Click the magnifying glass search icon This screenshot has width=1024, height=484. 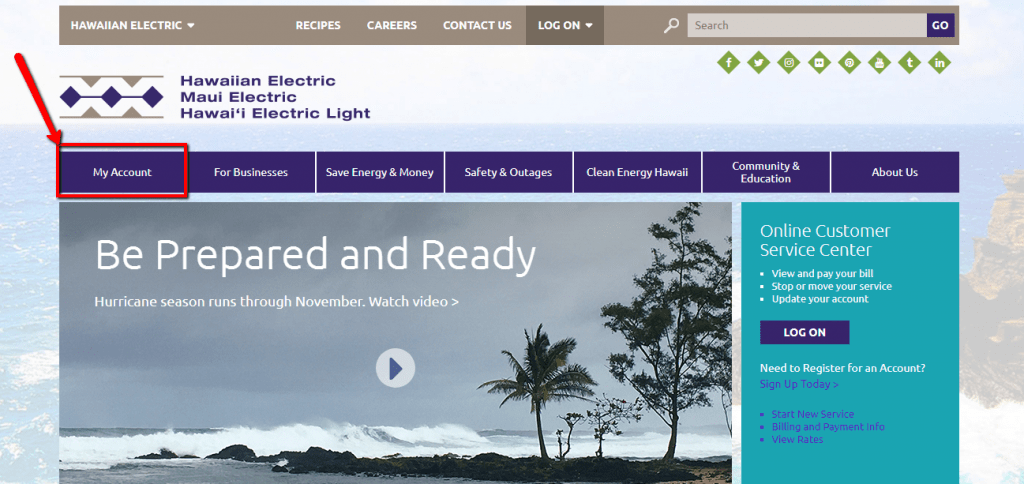tap(671, 25)
